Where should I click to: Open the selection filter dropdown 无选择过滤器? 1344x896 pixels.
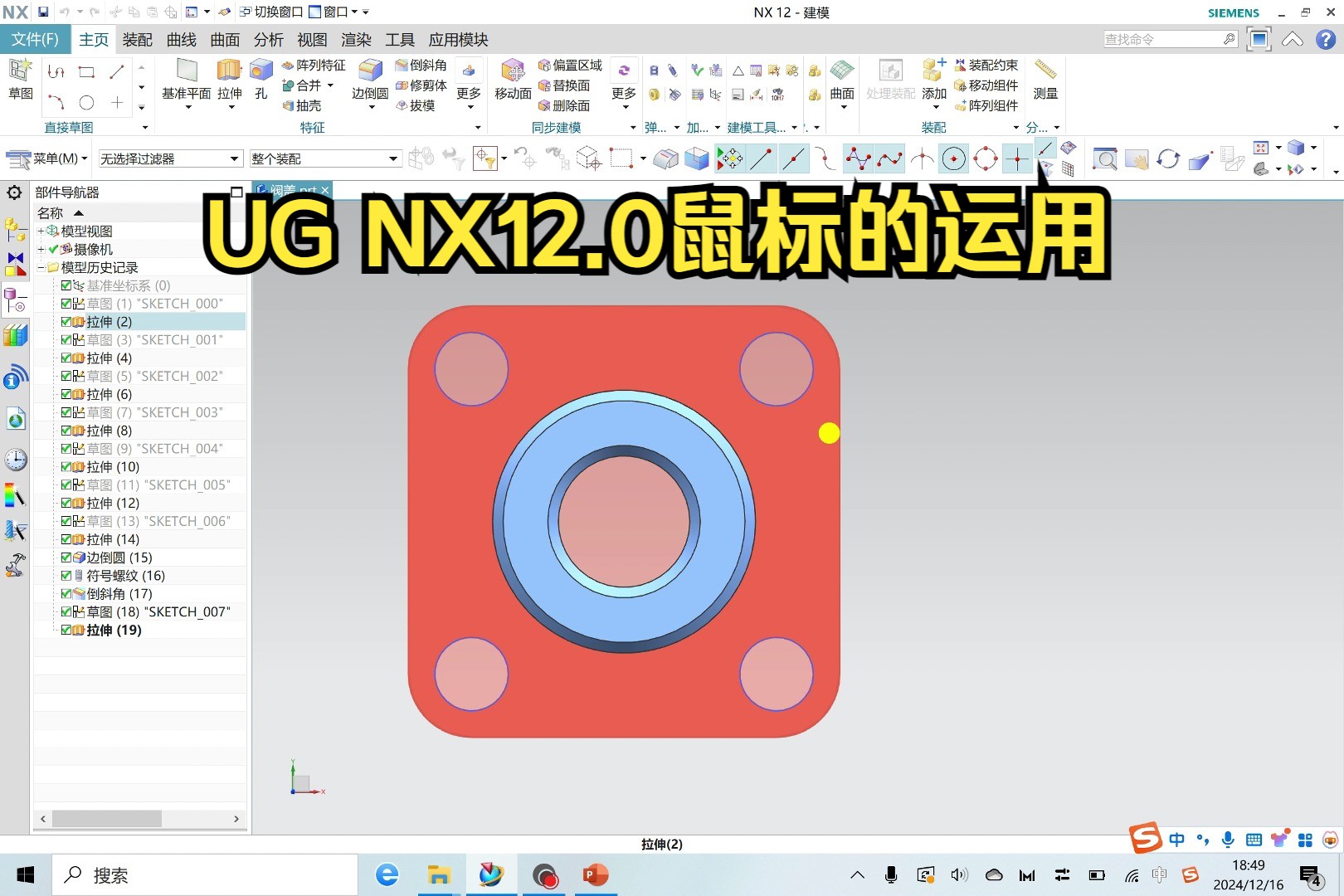pyautogui.click(x=233, y=158)
